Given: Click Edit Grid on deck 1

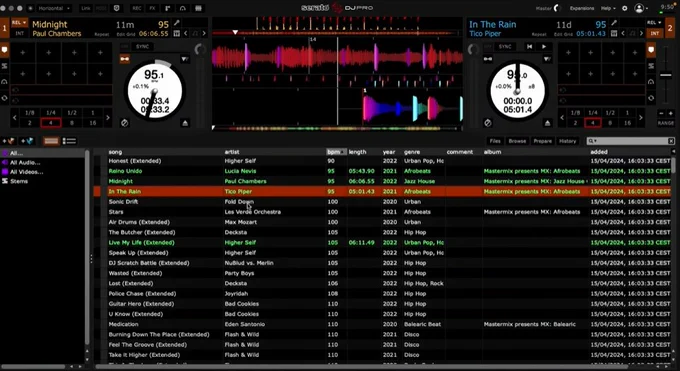Looking at the screenshot, I should (x=126, y=34).
